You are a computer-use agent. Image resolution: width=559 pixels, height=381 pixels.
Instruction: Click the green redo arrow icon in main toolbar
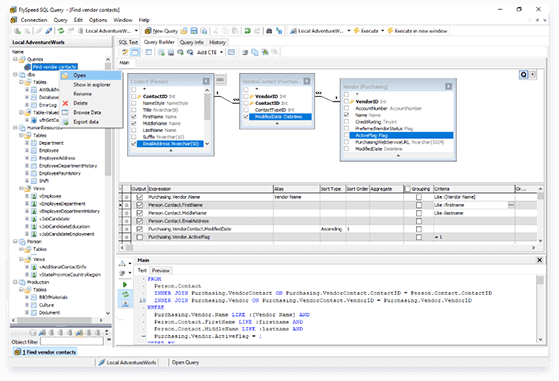tap(247, 31)
